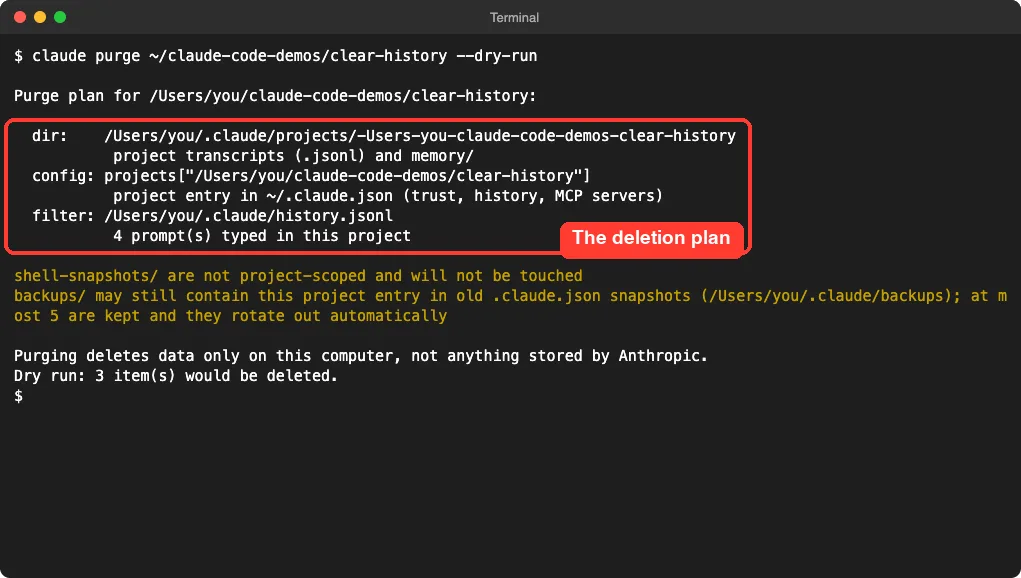Click 'Dry run: 3 item(s) would be deleted.'
1021x578 pixels.
tap(176, 376)
